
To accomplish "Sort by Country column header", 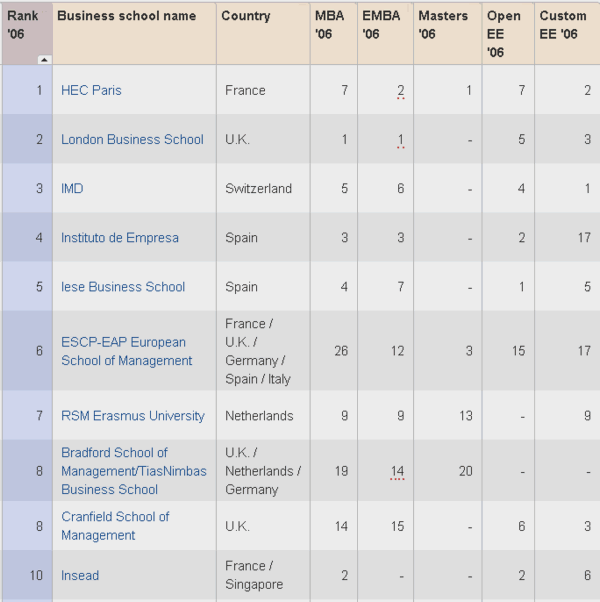I will tap(263, 33).
